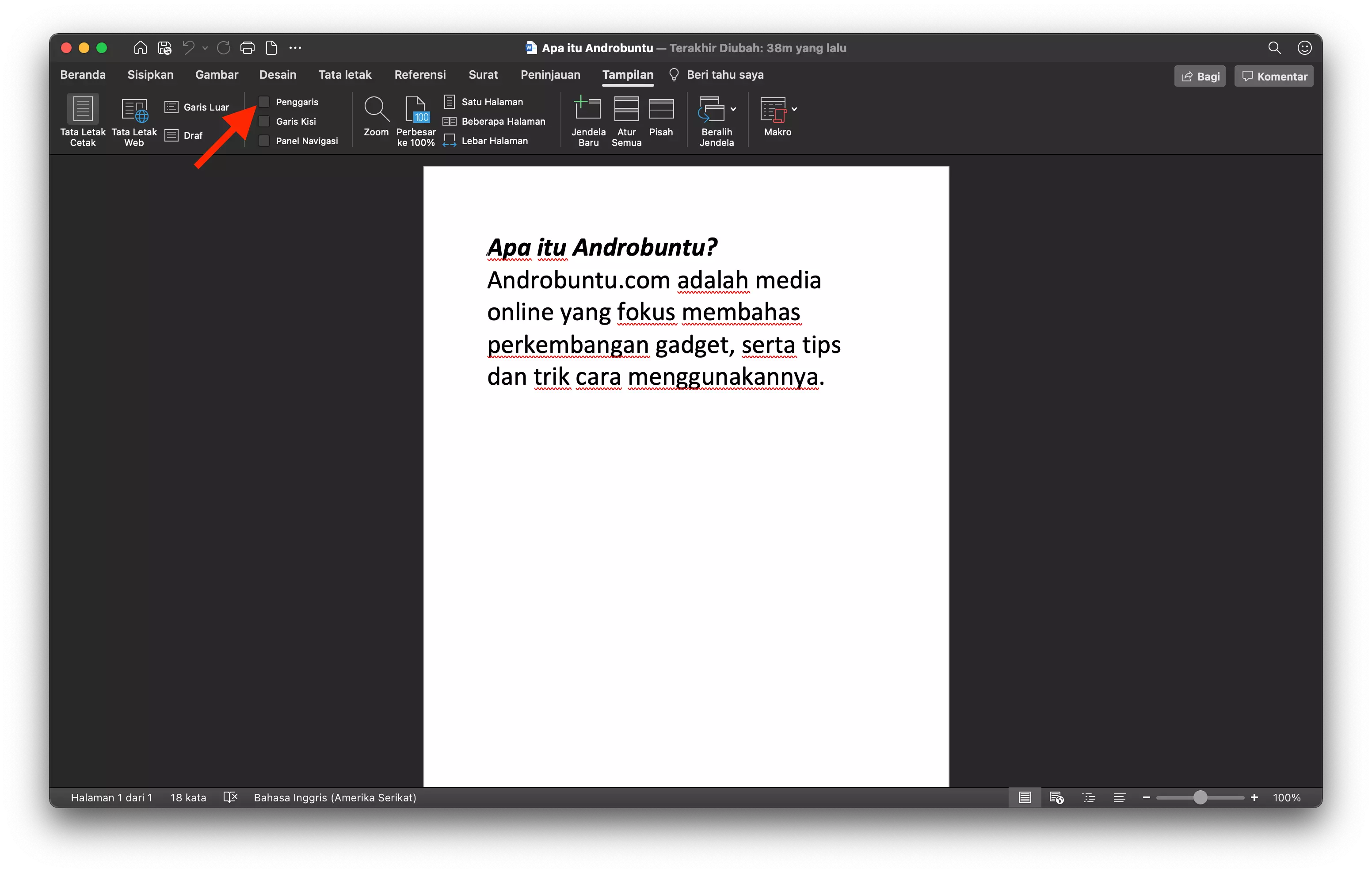
Task: Enable Garis Kisi gridlines
Action: (264, 121)
